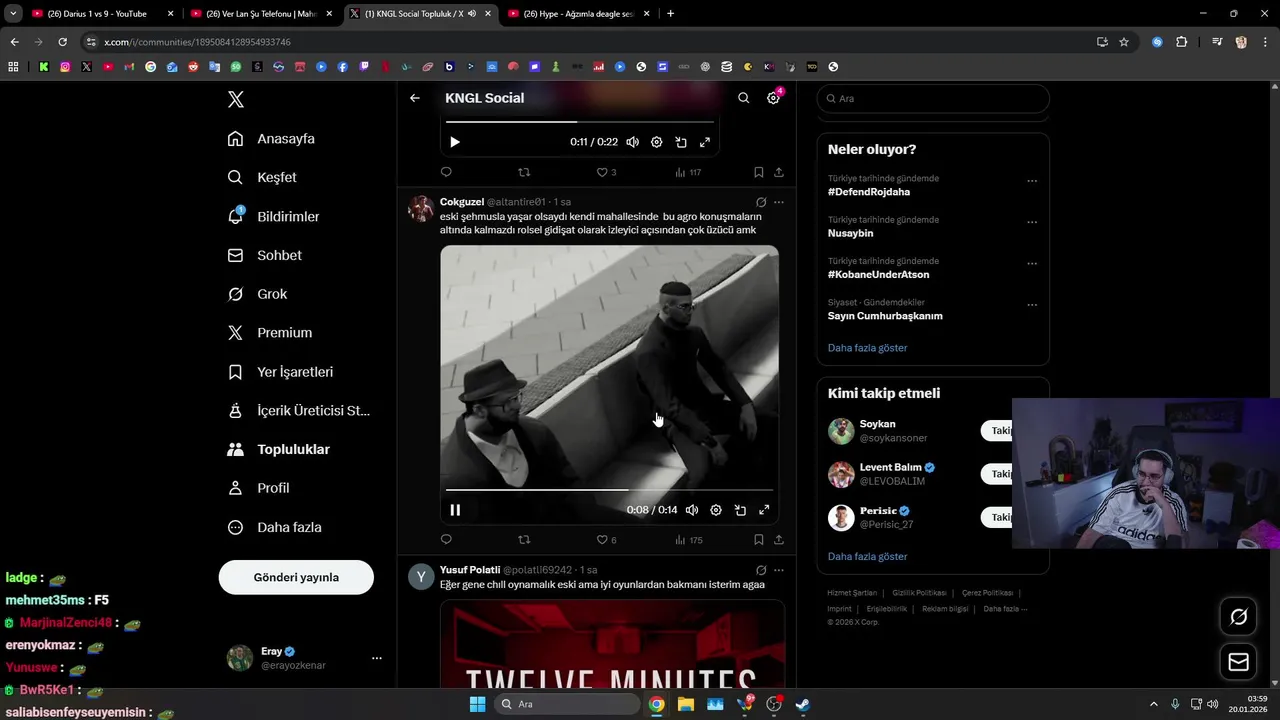Open more options for Nusaybin trend
The image size is (1280, 720).
[x=1032, y=223]
